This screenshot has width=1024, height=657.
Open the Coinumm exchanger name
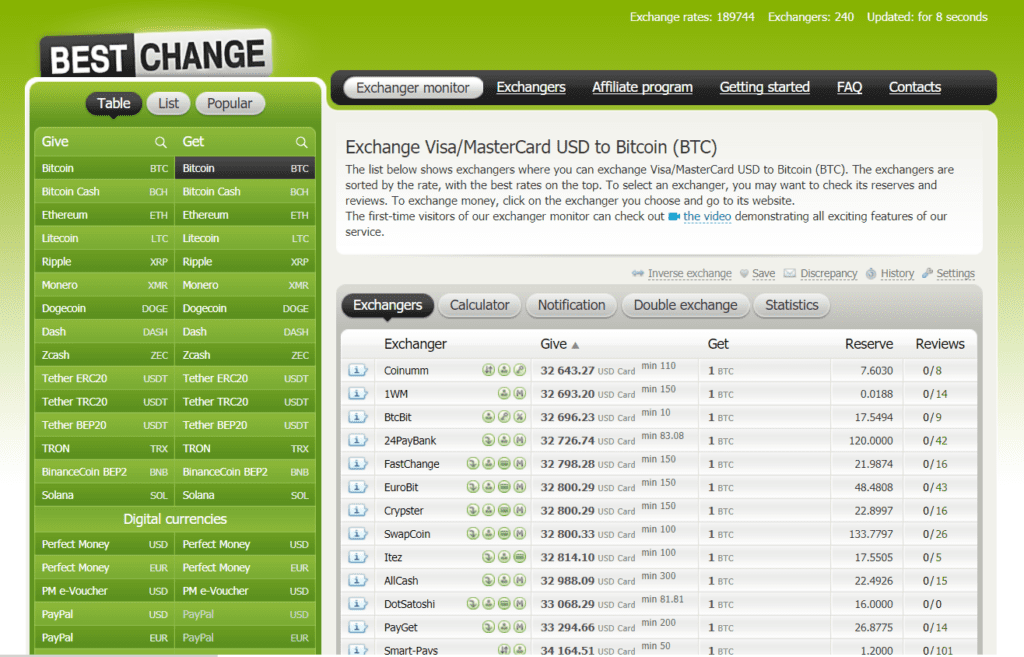[x=406, y=370]
